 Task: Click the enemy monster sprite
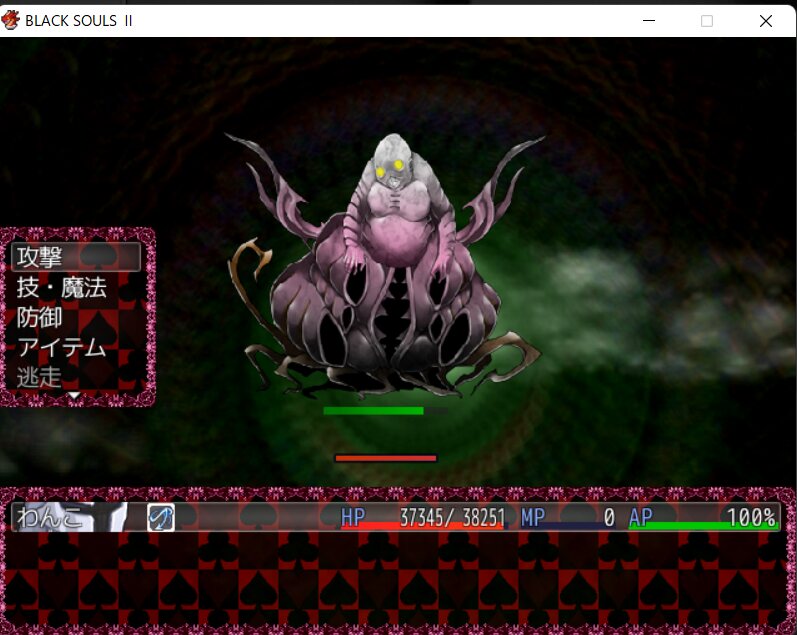click(x=385, y=266)
